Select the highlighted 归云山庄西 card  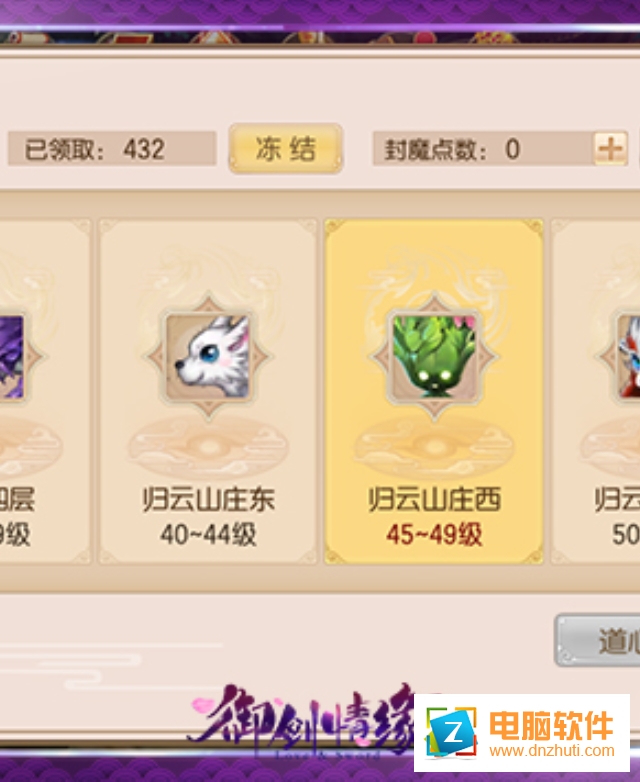pyautogui.click(x=434, y=391)
